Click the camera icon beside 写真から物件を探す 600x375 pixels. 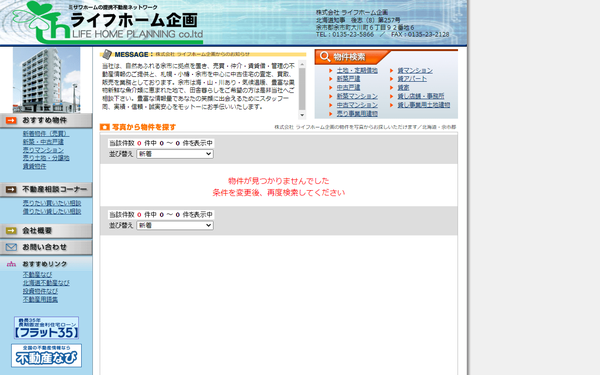coord(104,127)
